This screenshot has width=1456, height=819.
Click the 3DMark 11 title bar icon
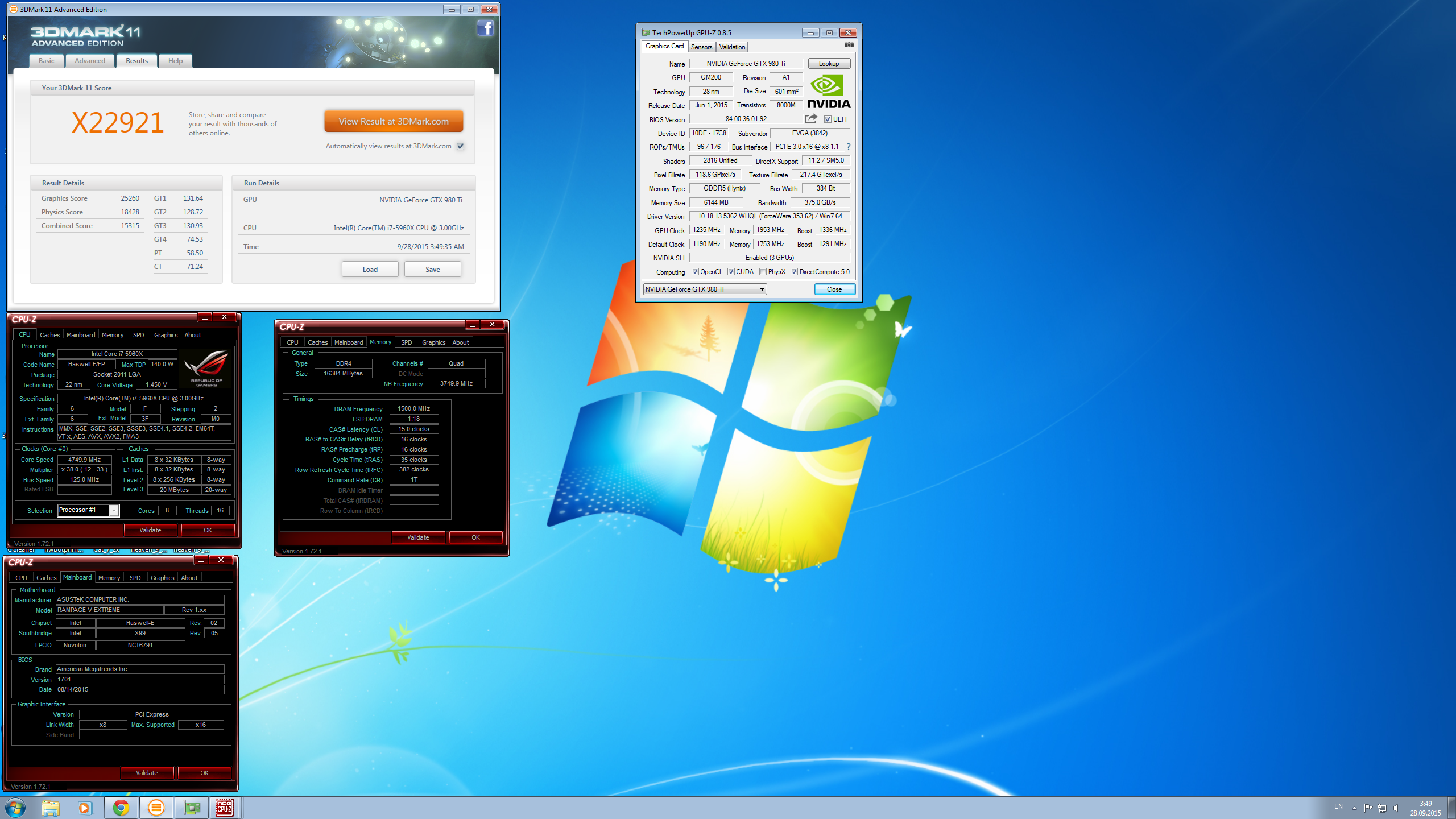[14, 9]
